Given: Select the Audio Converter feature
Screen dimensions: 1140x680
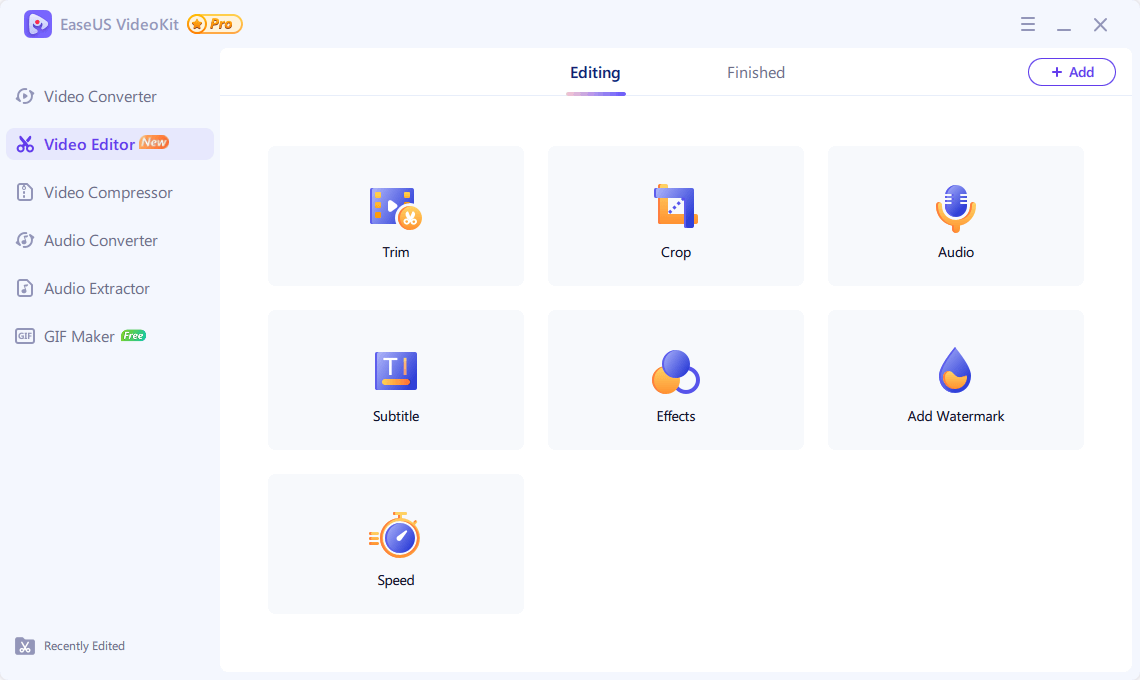Looking at the screenshot, I should click(100, 240).
